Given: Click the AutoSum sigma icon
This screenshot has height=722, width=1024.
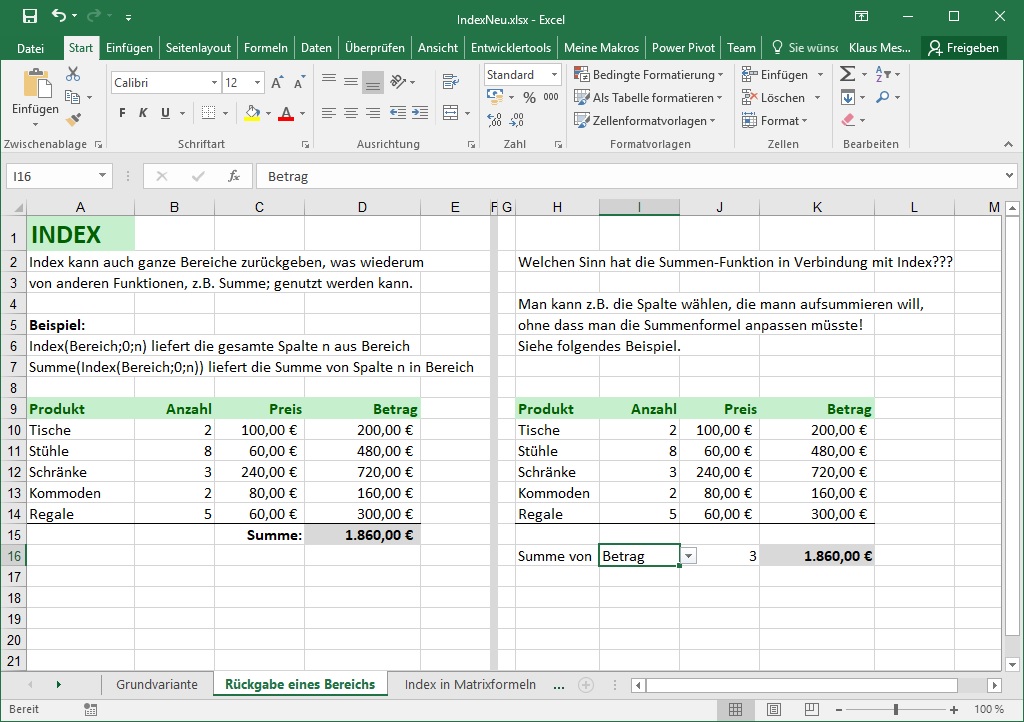Looking at the screenshot, I should tap(847, 74).
